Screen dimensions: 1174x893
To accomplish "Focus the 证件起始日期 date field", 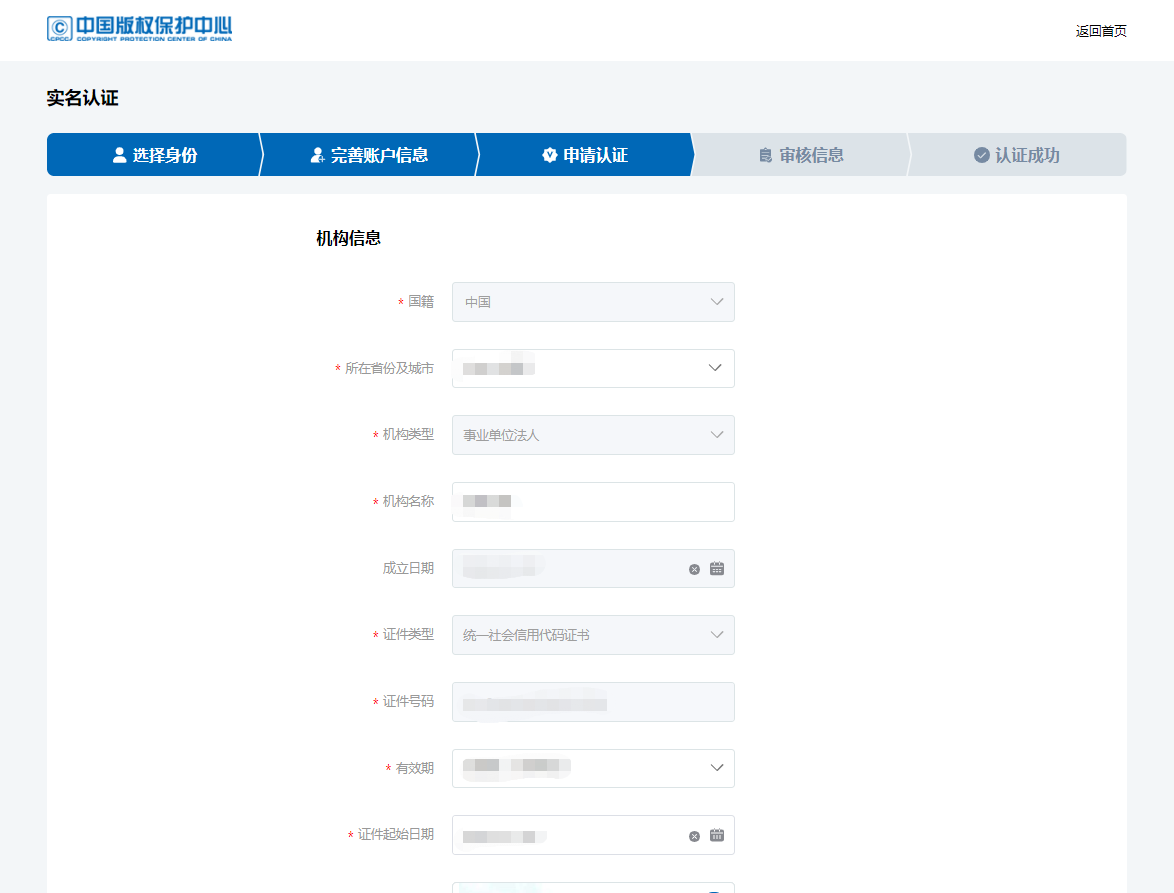I will 593,835.
